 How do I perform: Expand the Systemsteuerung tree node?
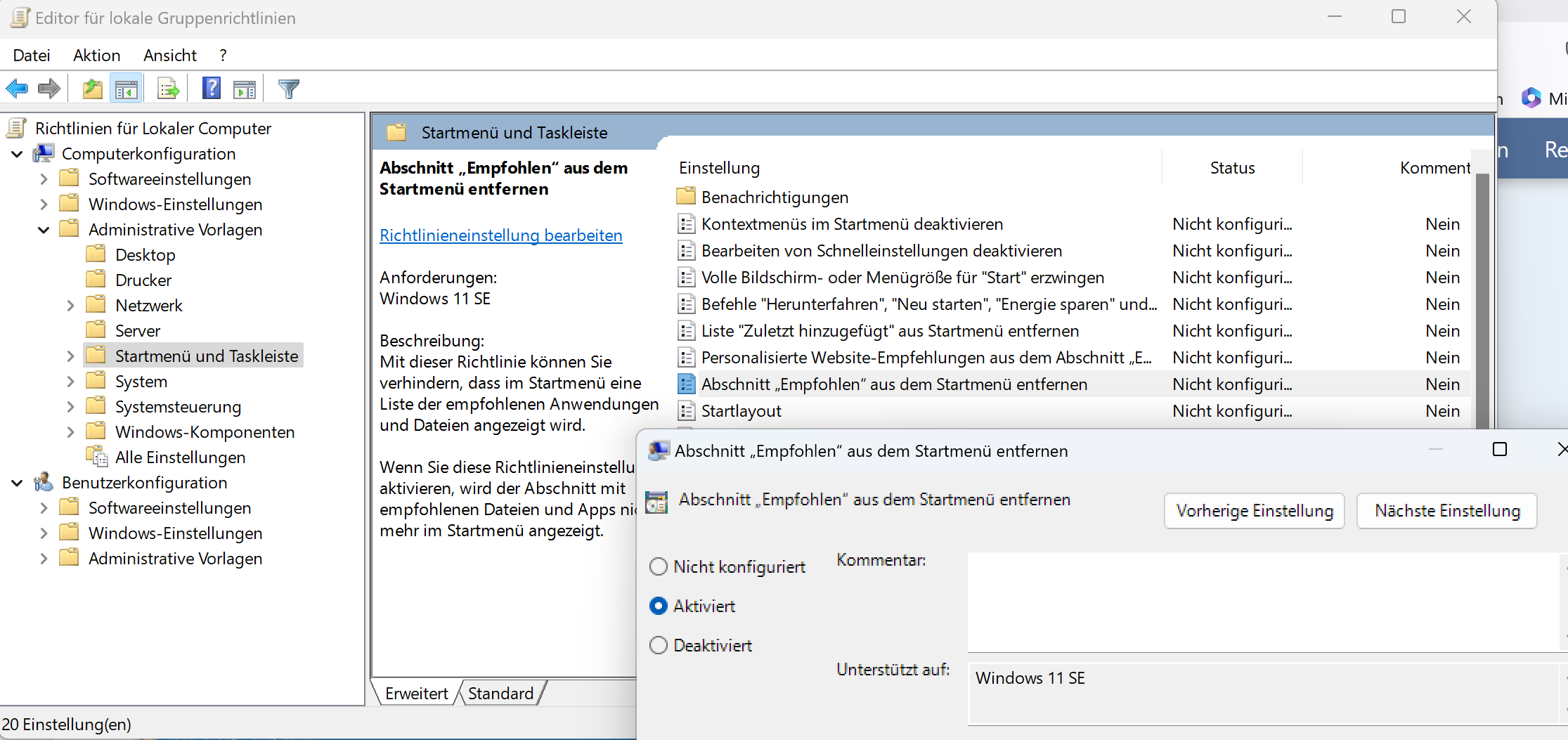click(x=70, y=407)
